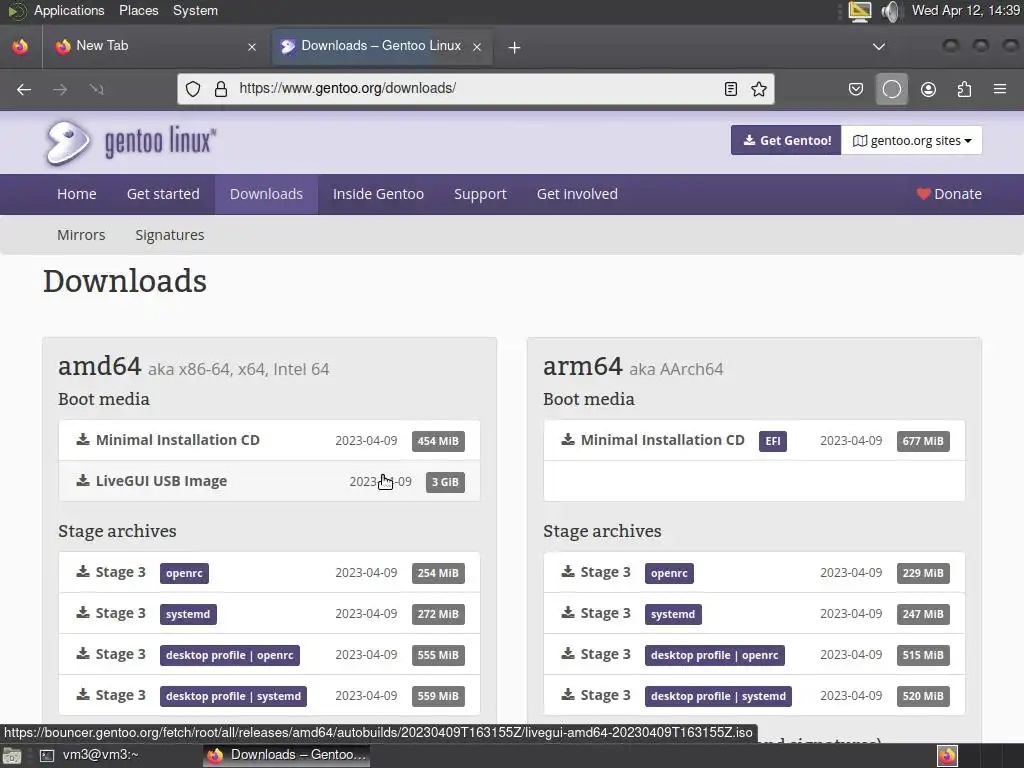Click the display tray icon in top panel
The image size is (1024, 768).
[859, 11]
